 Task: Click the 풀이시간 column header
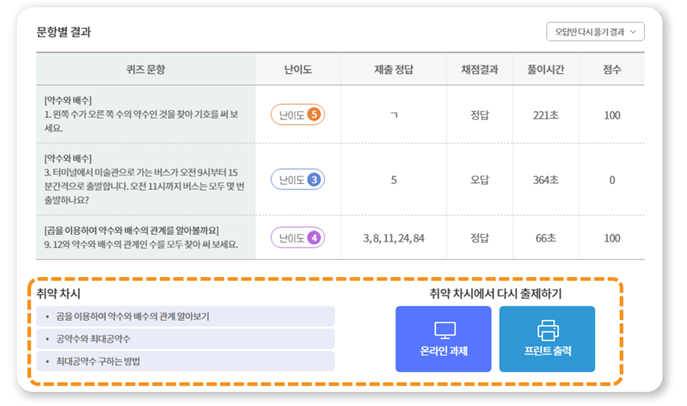[x=545, y=69]
